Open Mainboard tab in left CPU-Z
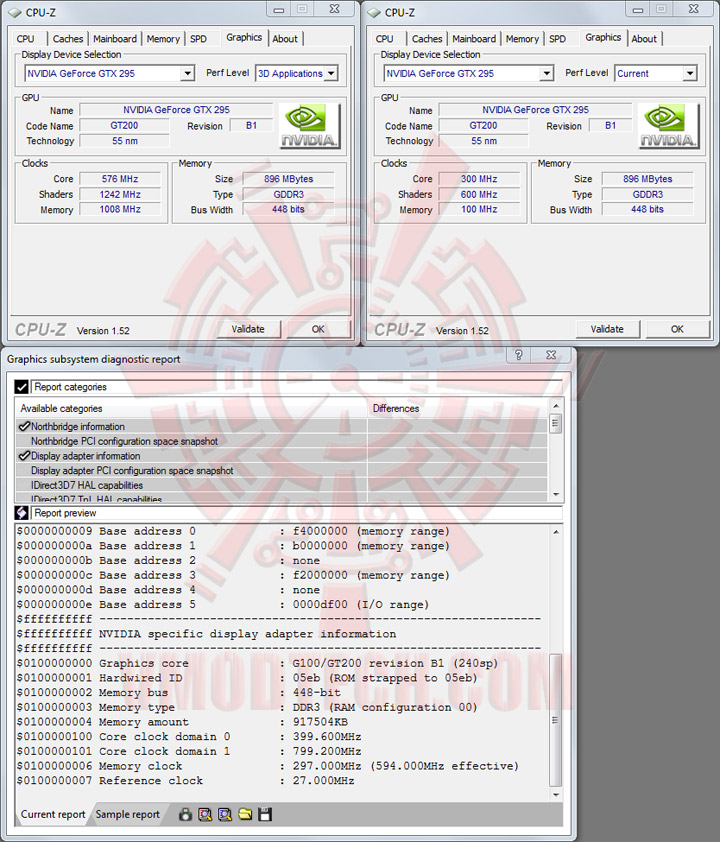Screen dimensions: 720x842 tap(115, 39)
